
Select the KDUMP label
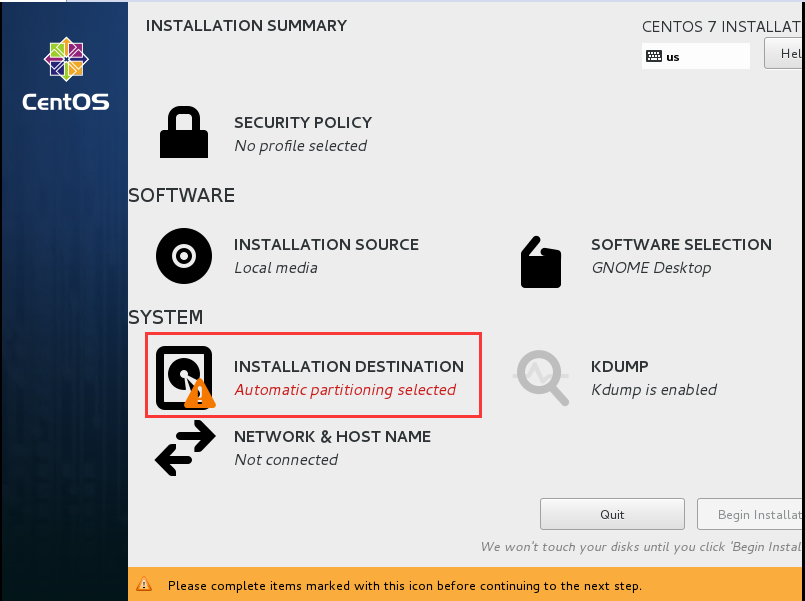[620, 366]
